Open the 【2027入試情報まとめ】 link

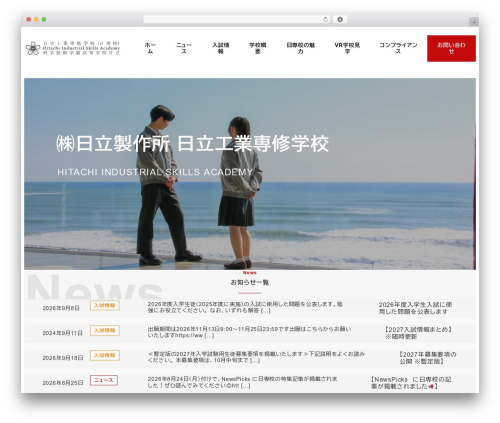point(418,333)
